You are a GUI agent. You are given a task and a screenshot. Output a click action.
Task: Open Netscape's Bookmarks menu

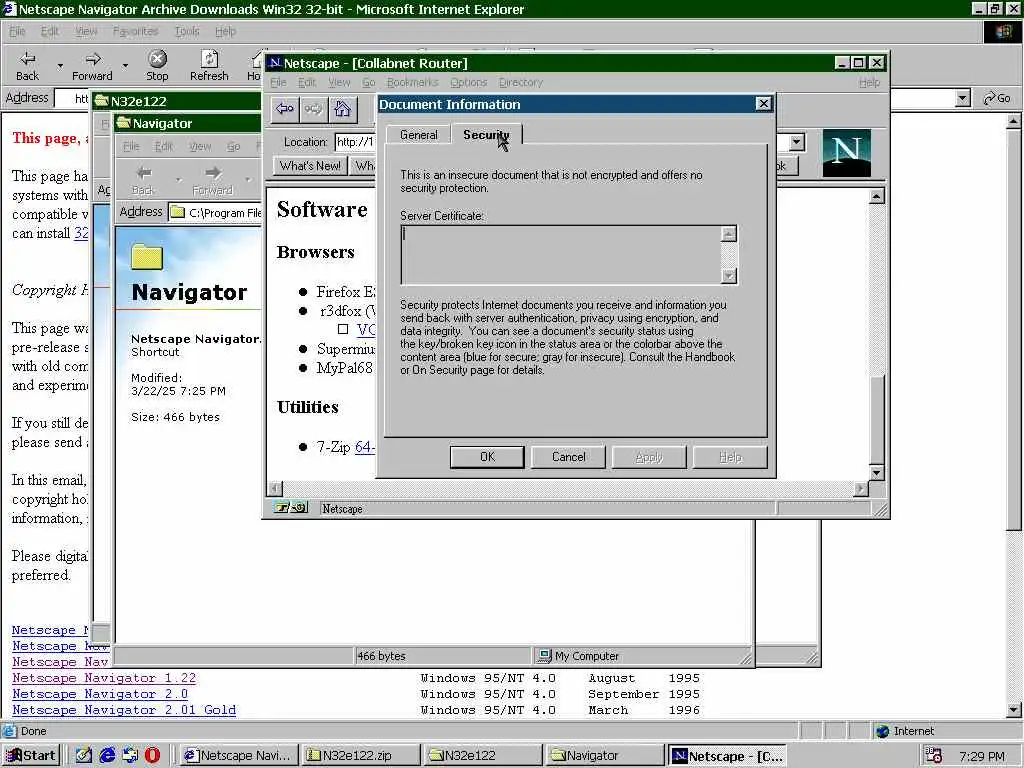tap(412, 82)
